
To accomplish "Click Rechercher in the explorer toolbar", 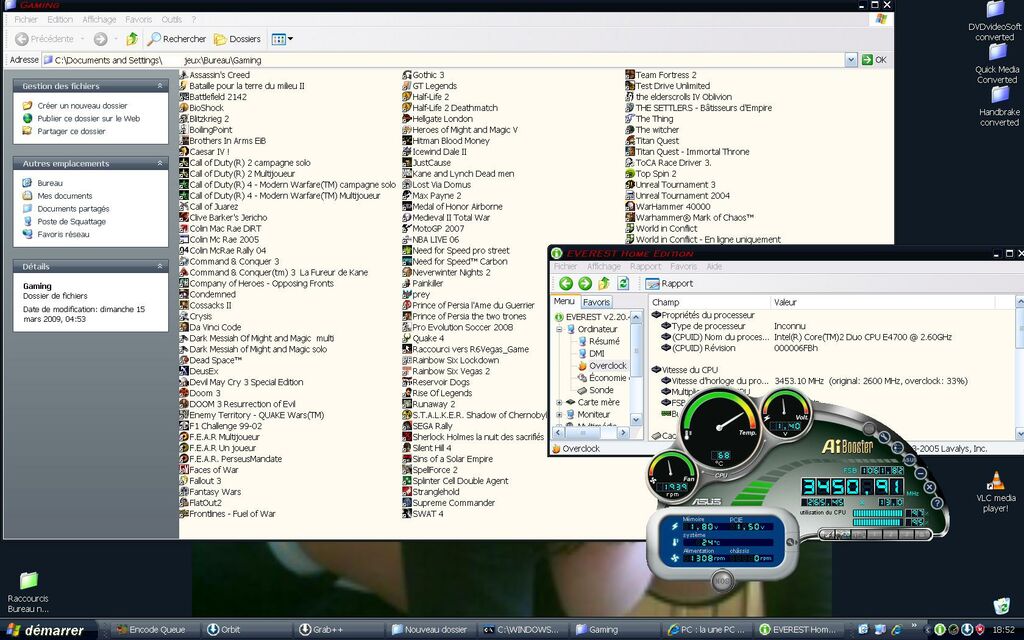I will (176, 39).
